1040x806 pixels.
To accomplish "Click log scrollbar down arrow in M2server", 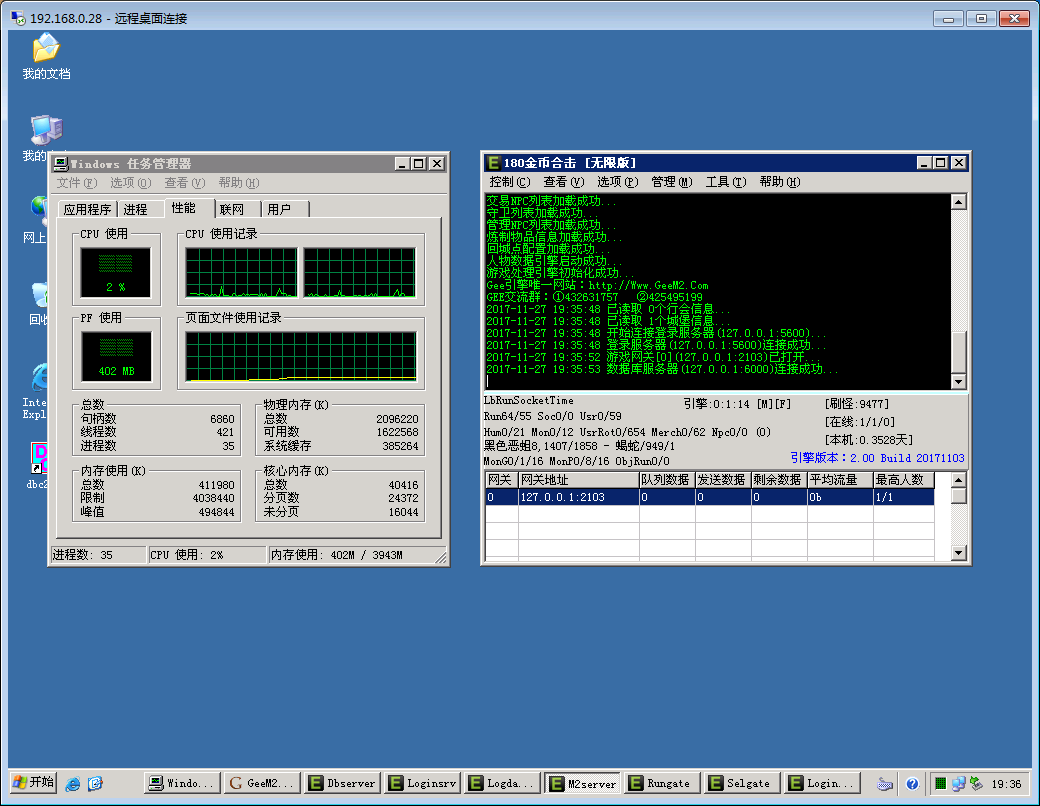I will (958, 381).
